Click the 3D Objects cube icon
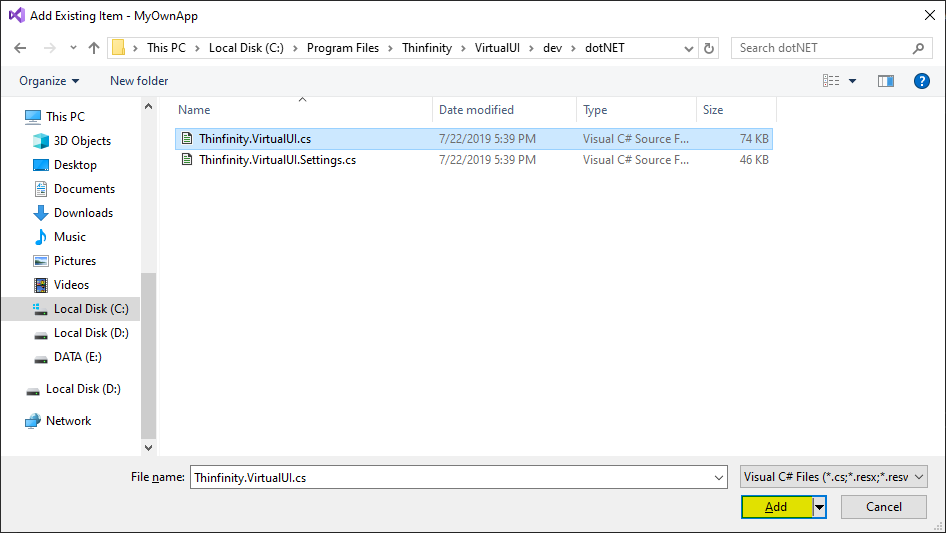 coord(40,141)
